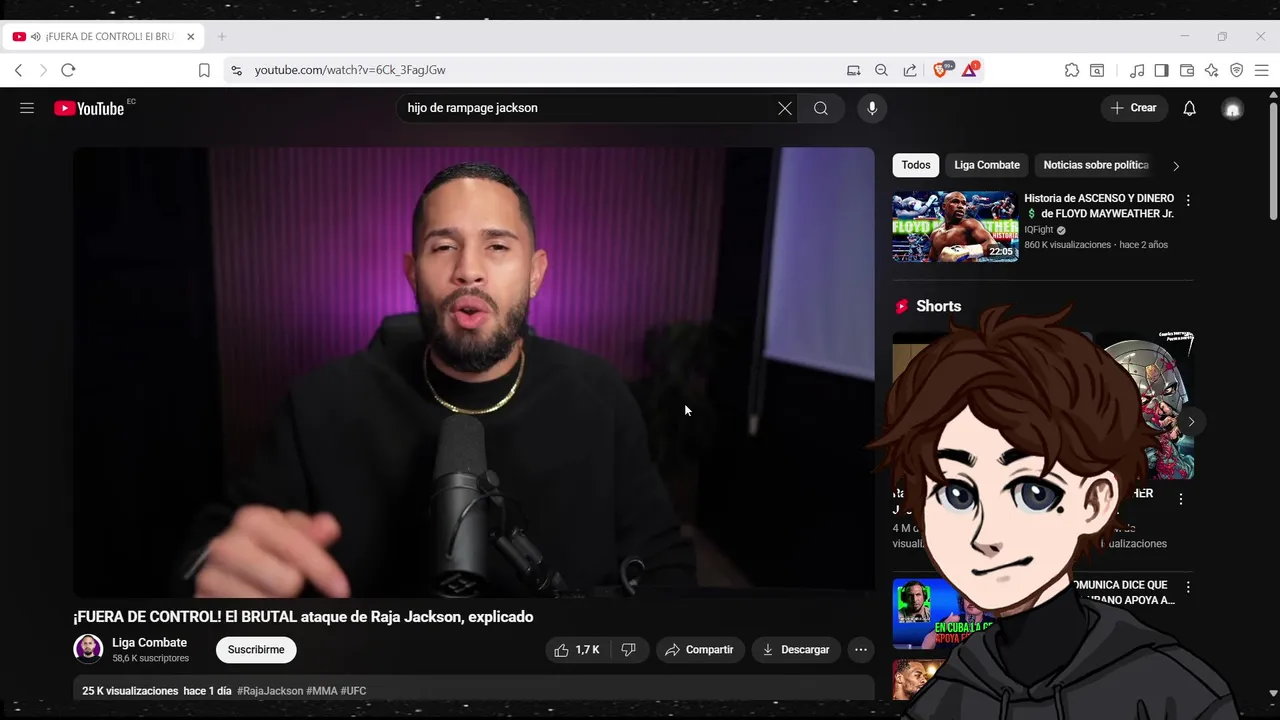Select Liga Combate filter chip

[x=987, y=165]
